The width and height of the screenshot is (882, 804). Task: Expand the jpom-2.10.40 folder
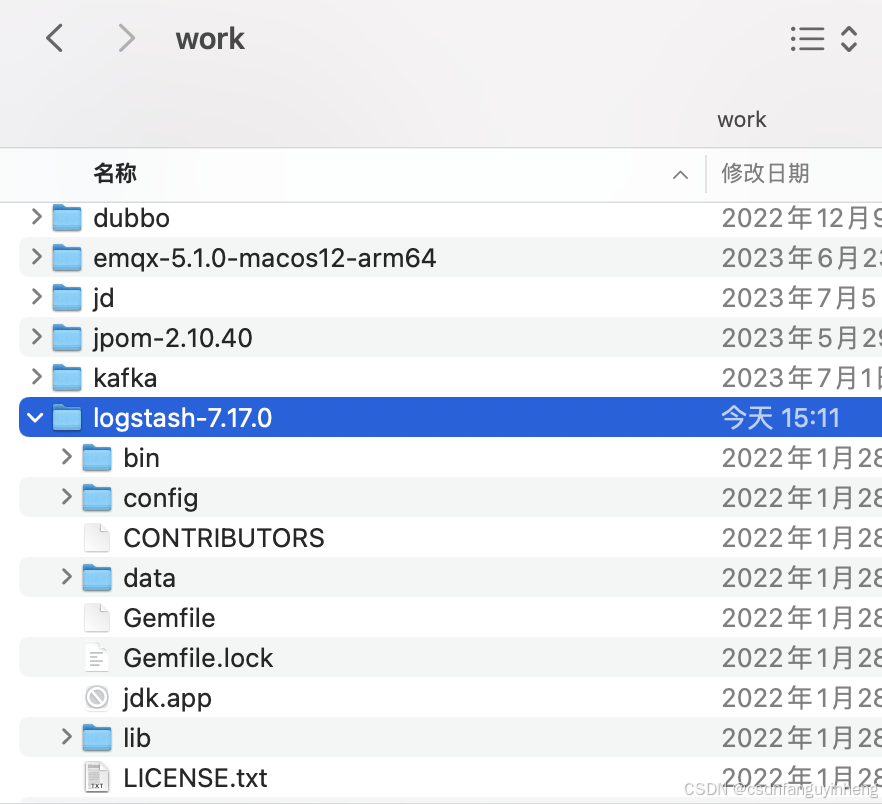[36, 338]
